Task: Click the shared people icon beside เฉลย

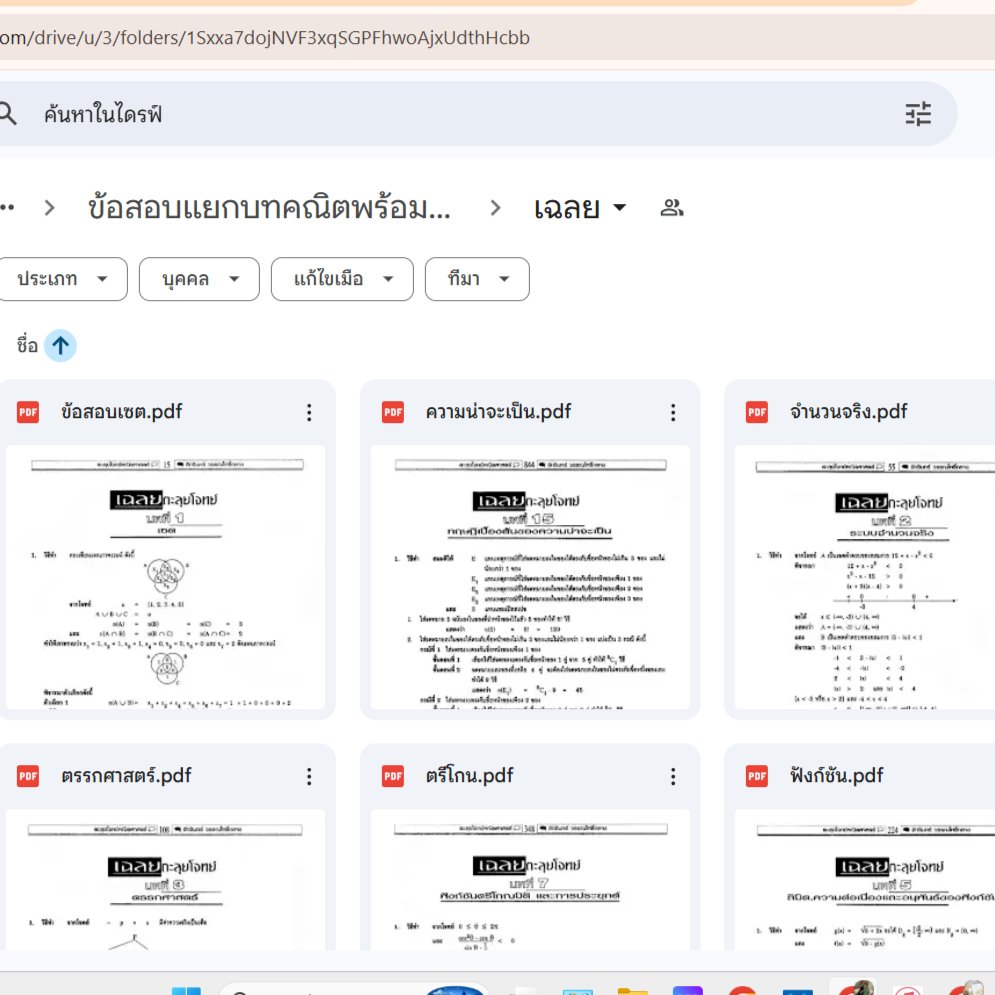Action: tap(671, 208)
